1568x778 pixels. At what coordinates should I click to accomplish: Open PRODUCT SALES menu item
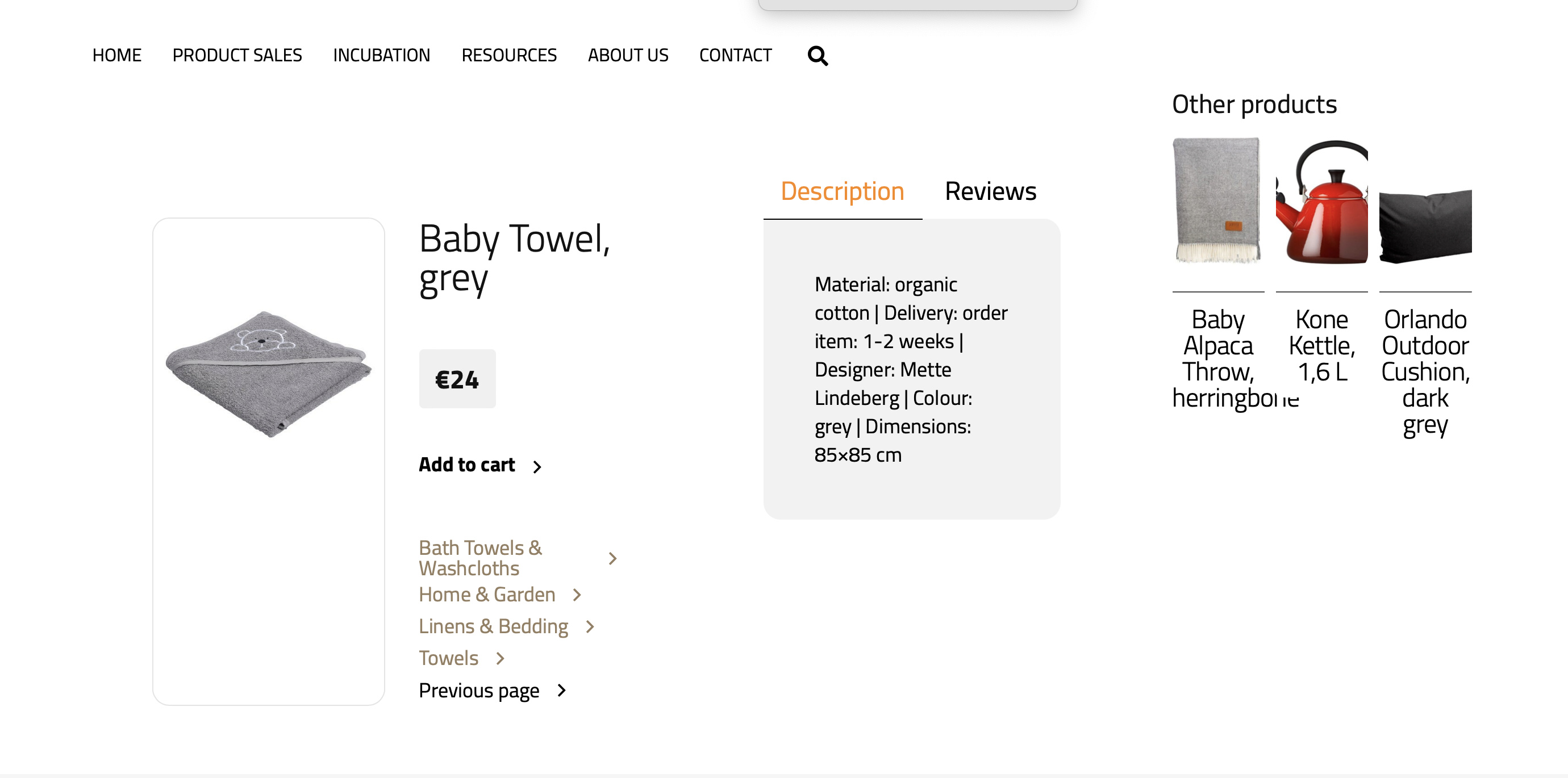click(237, 55)
